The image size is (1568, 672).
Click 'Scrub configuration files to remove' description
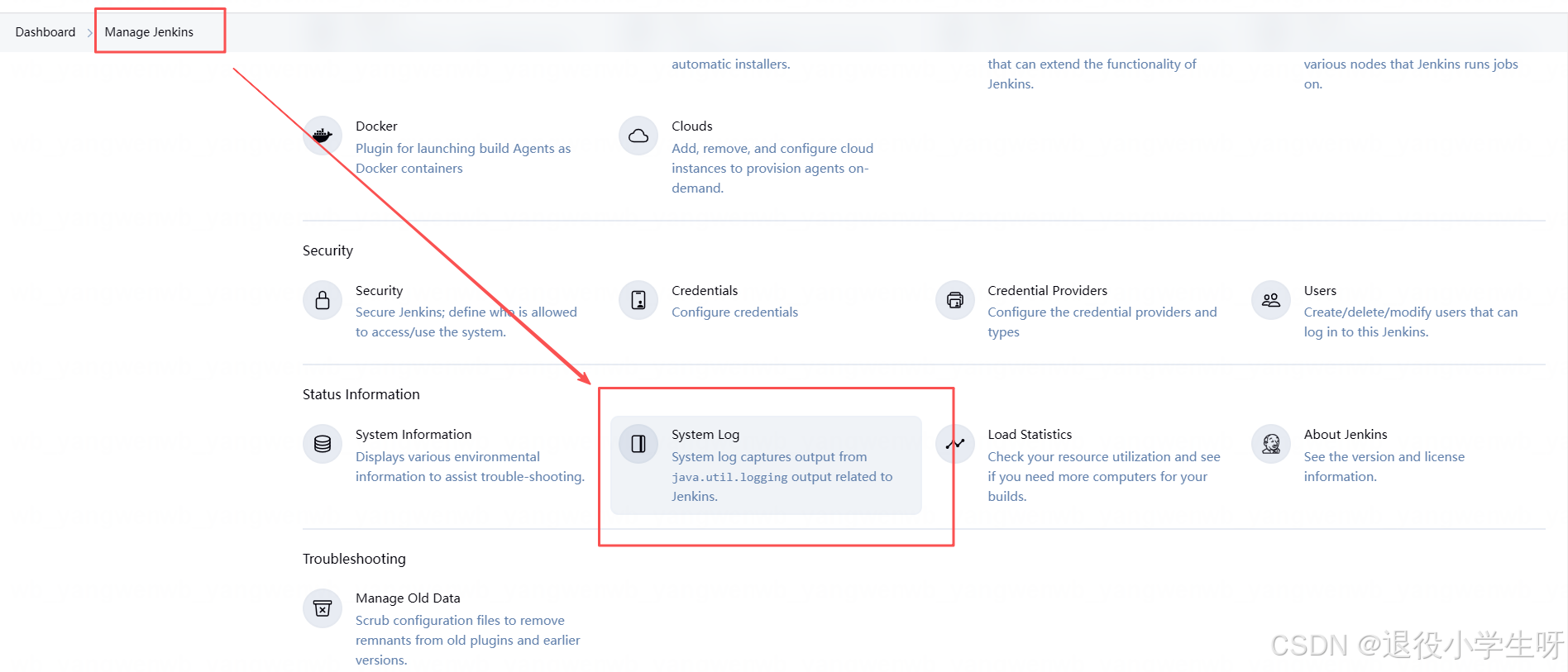coord(468,640)
